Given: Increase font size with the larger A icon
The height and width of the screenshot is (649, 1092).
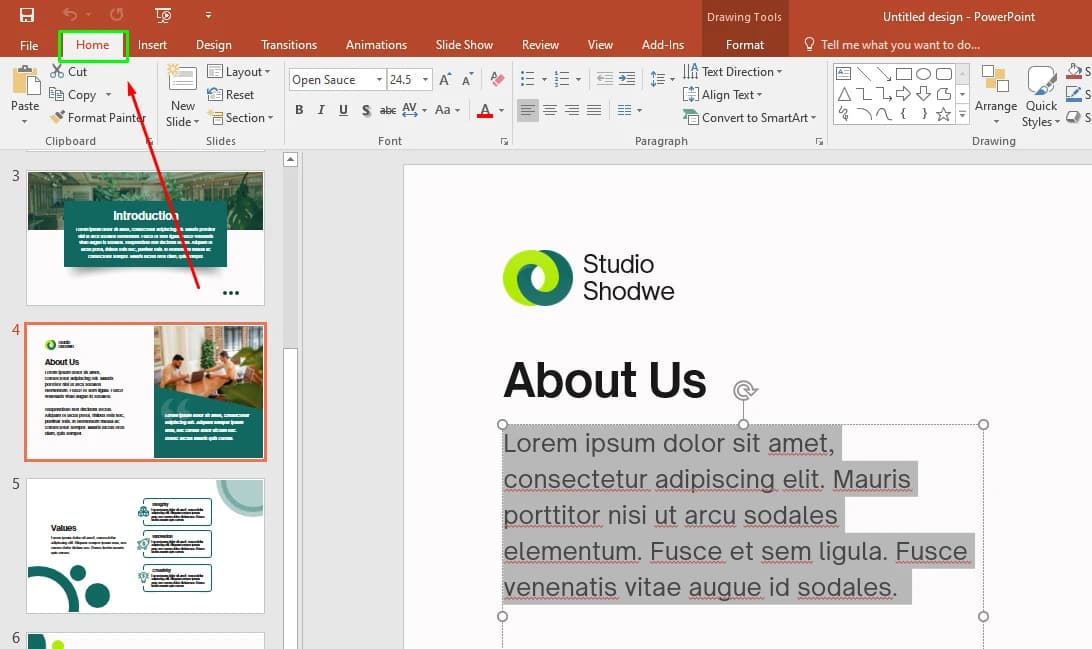Looking at the screenshot, I should (x=445, y=79).
